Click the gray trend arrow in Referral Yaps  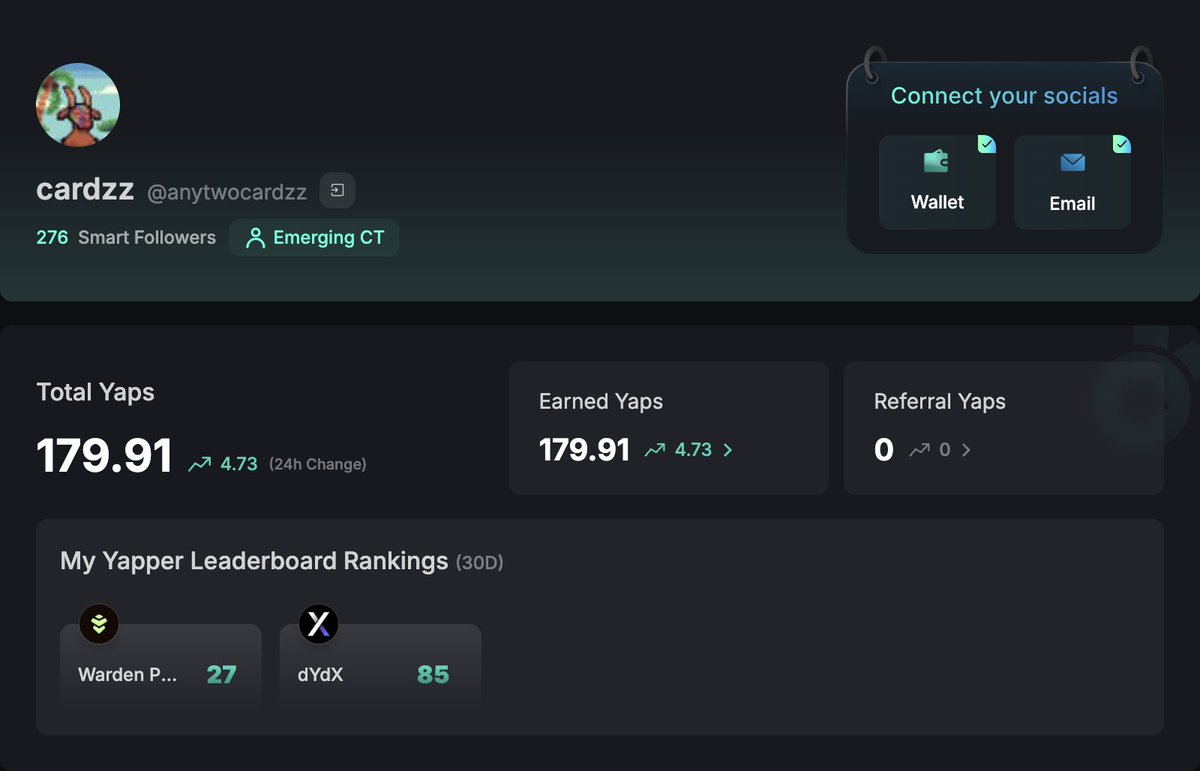click(919, 450)
